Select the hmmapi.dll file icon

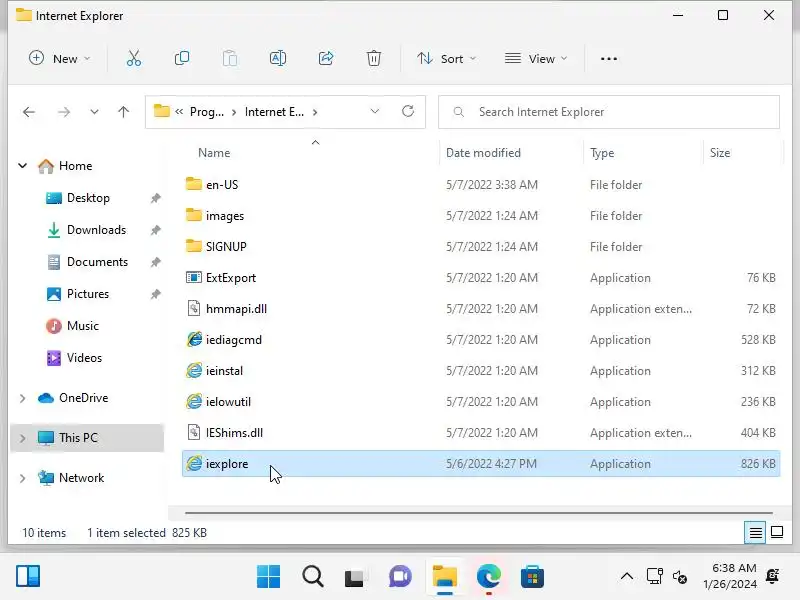(x=194, y=308)
